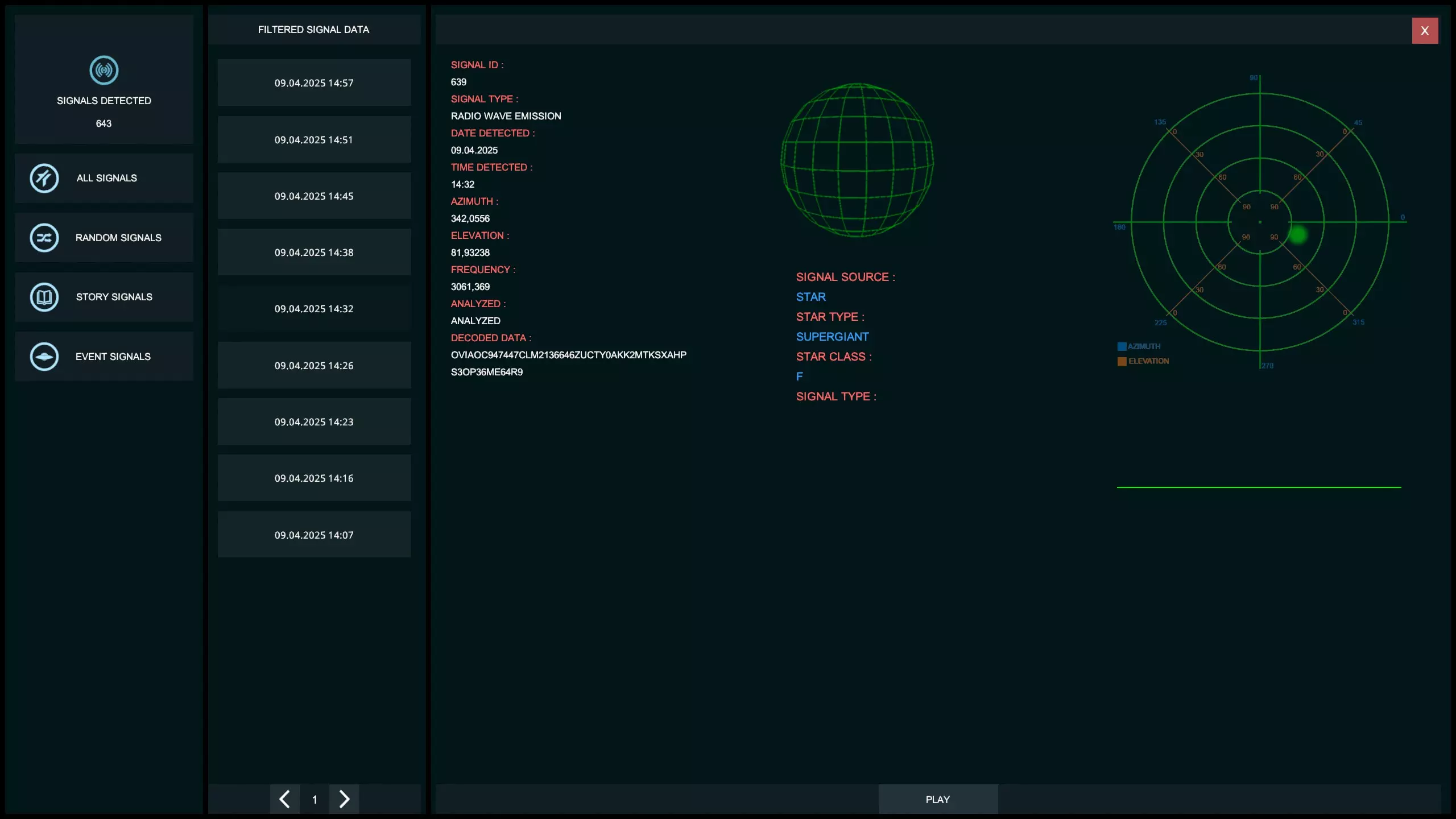Image resolution: width=1456 pixels, height=819 pixels.
Task: Click the green signal dot on radar
Action: click(x=1298, y=234)
